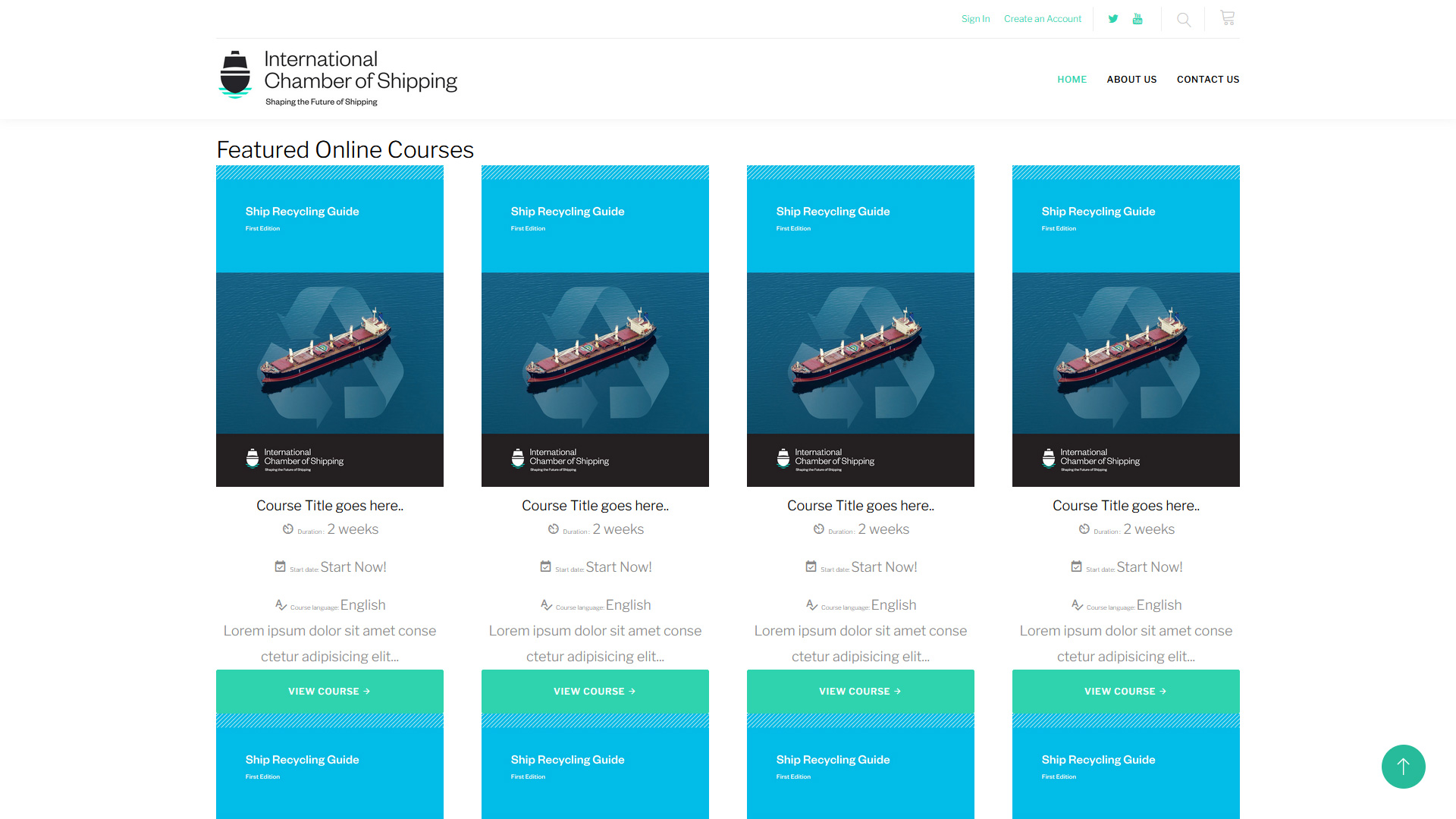1456x819 pixels.
Task: Open the shopping cart icon
Action: click(x=1227, y=17)
